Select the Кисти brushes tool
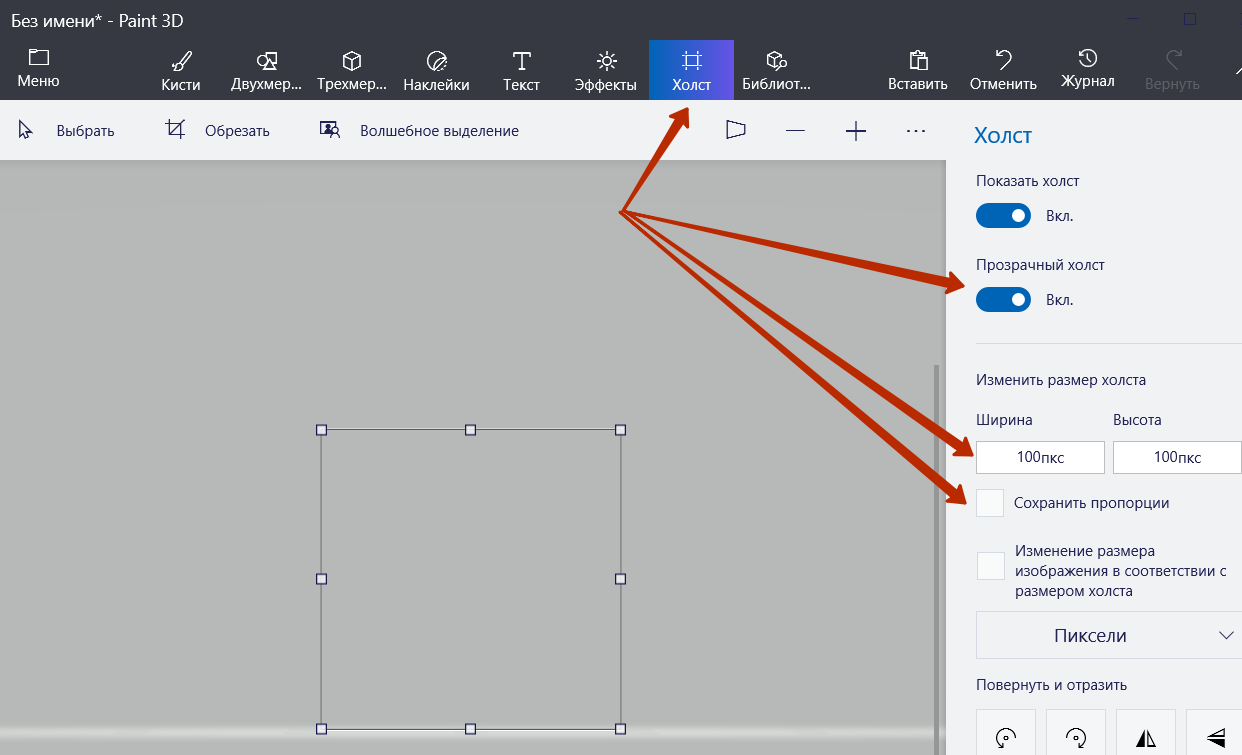The width and height of the screenshot is (1242, 755). pyautogui.click(x=181, y=70)
